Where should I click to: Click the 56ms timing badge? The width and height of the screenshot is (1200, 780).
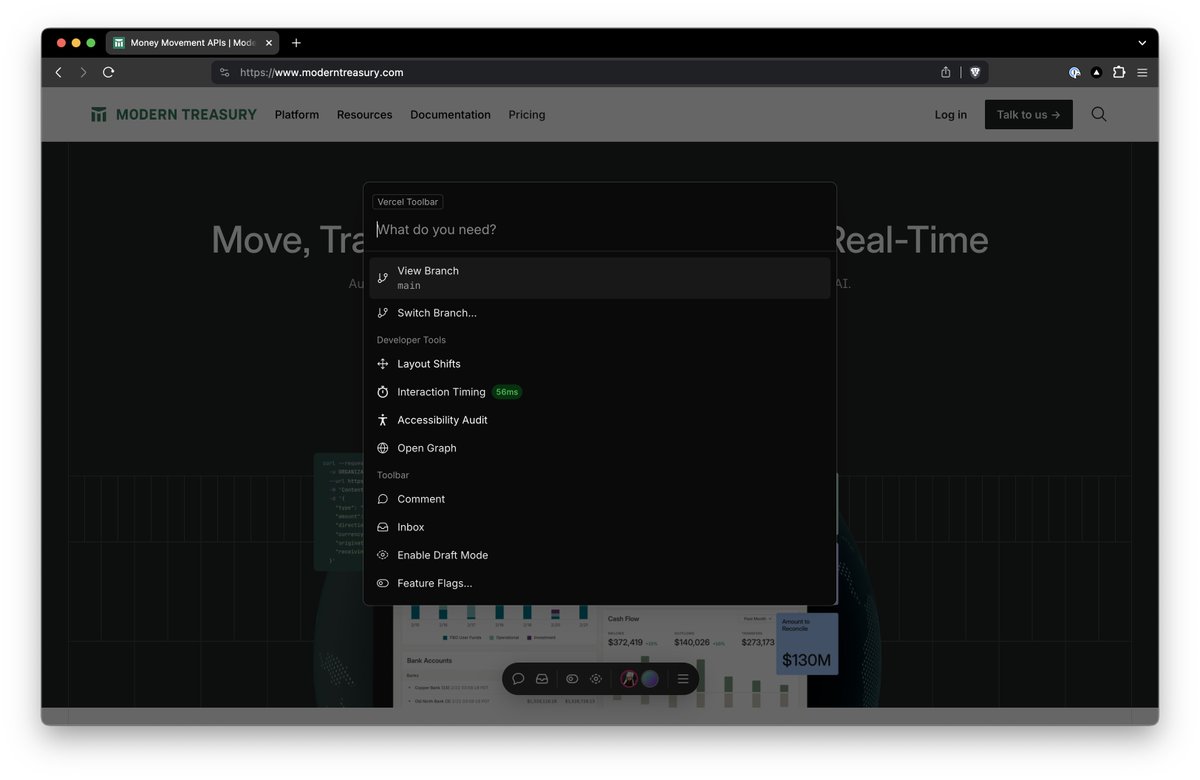[507, 392]
